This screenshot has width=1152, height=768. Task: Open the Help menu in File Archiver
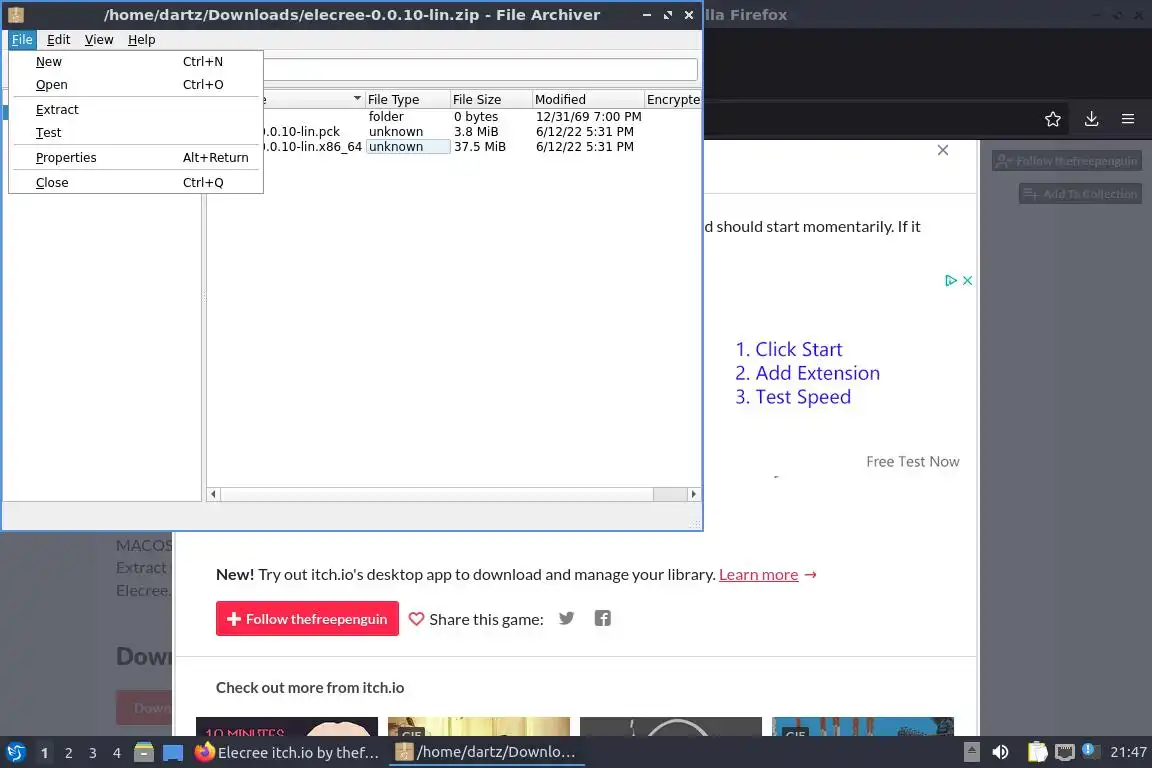pyautogui.click(x=141, y=40)
